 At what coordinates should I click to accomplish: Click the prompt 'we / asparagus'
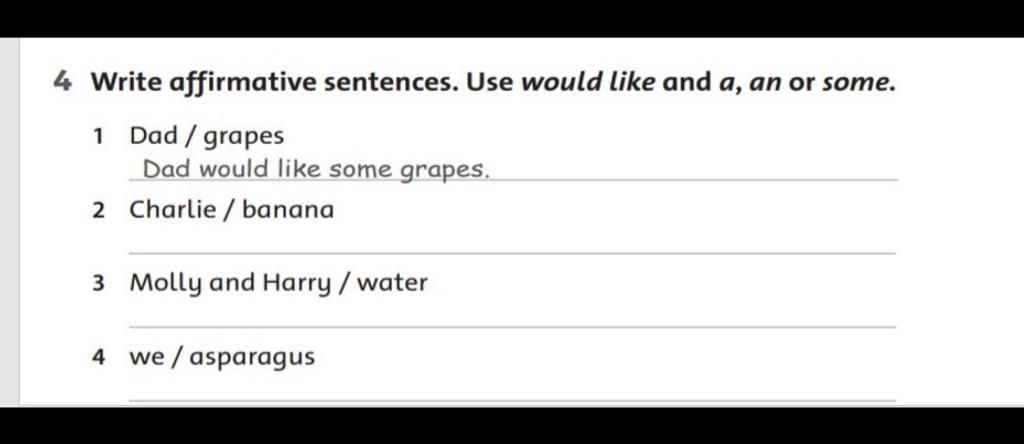[222, 358]
